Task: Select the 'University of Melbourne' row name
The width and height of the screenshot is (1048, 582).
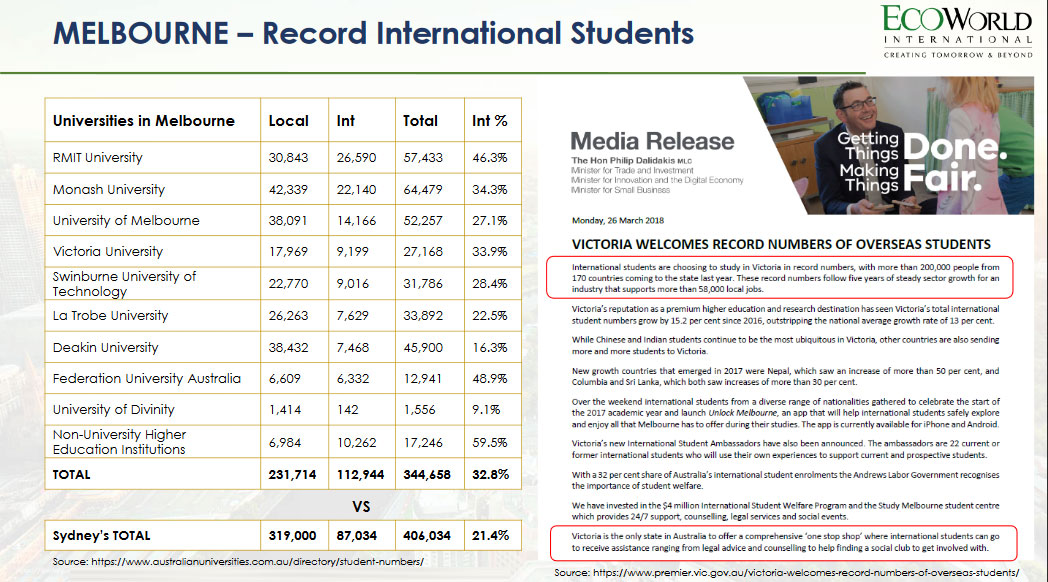Action: coord(126,221)
